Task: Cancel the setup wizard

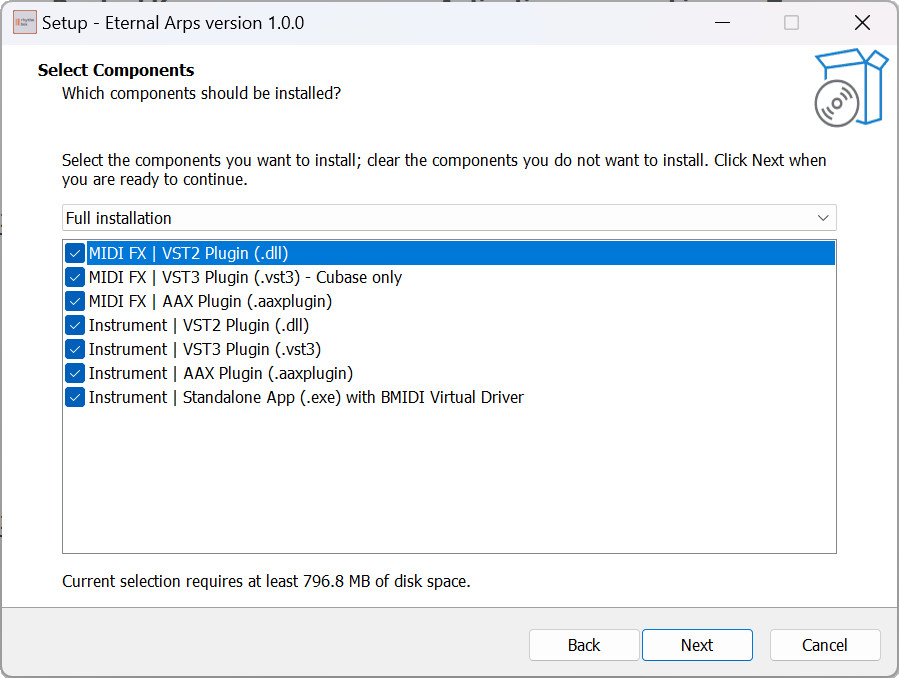Action: [824, 645]
